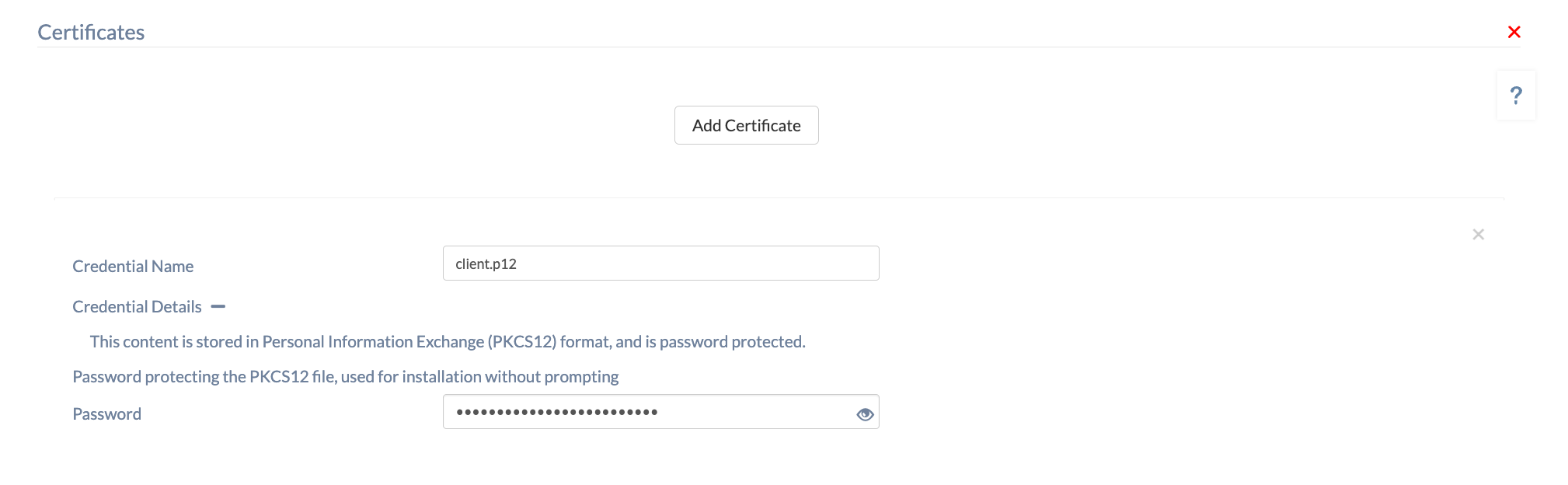Screen dimensions: 1568x485
Task: Focus the Credential Name input field
Action: pos(660,263)
